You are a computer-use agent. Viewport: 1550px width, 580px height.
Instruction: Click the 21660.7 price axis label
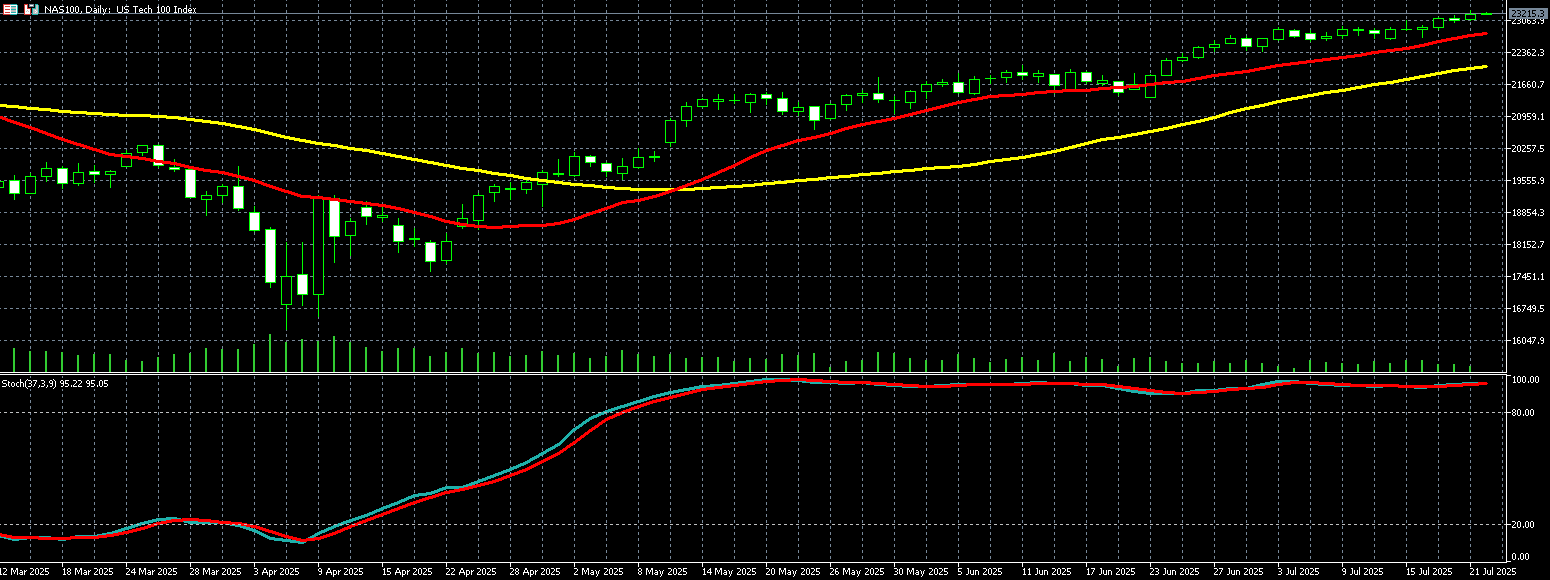[1527, 85]
